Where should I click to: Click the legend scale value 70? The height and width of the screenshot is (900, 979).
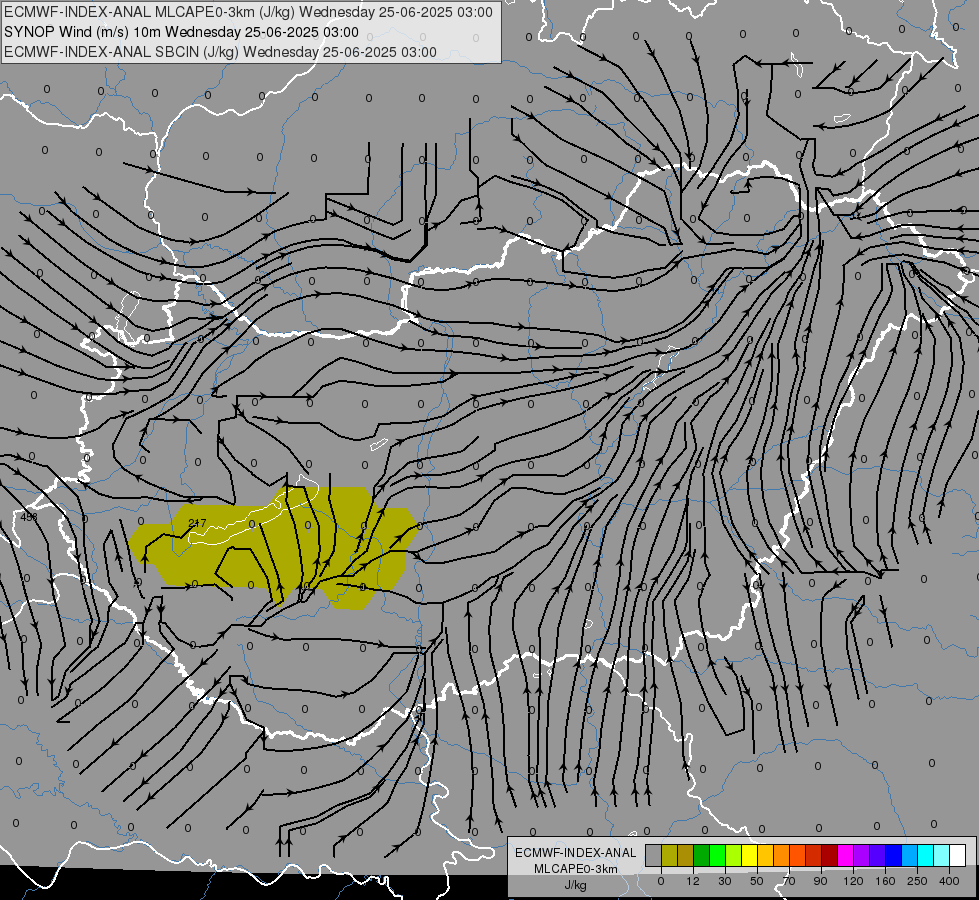coord(789,881)
